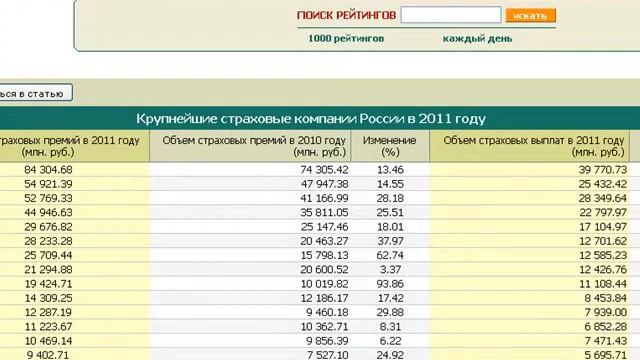
Task: Click the orange искать search button
Action: click(531, 16)
